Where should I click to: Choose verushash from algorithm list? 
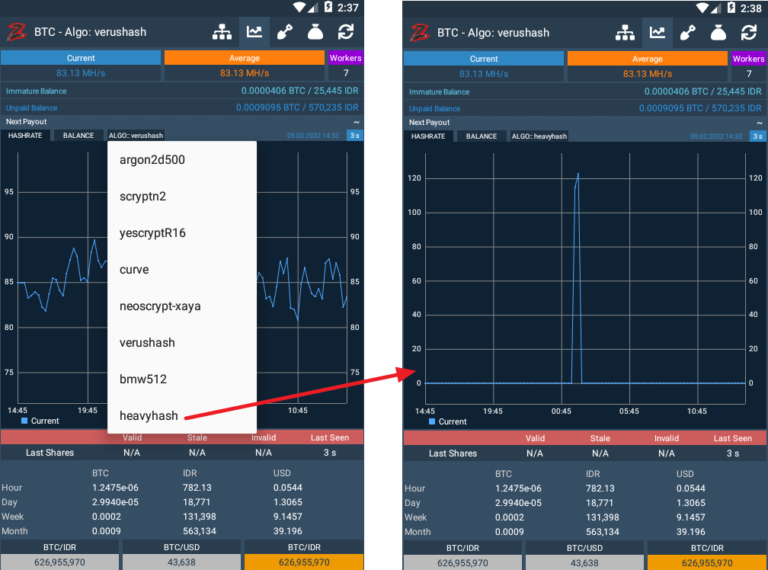click(182, 342)
